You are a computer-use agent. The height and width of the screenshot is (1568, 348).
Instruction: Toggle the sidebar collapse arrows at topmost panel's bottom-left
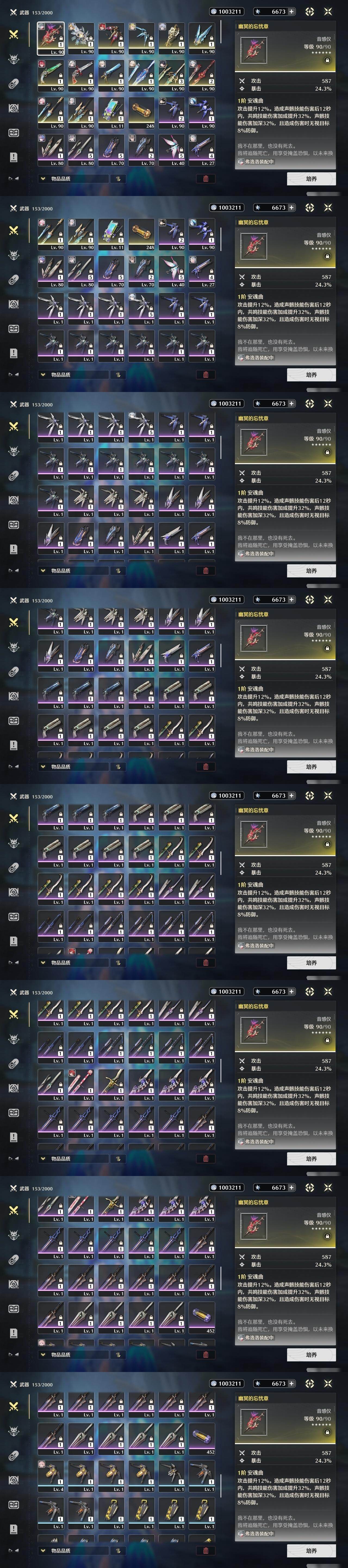click(13, 178)
